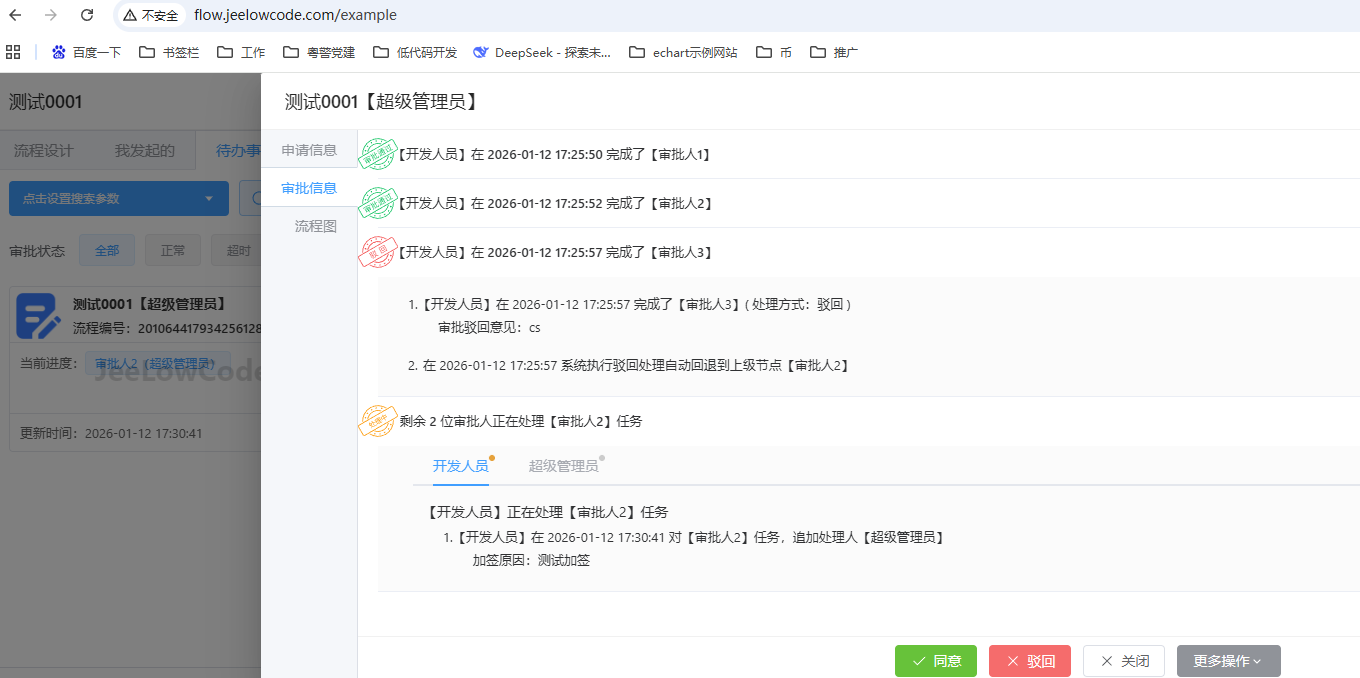
Task: Open the DeepSeek bookmark
Action: (542, 52)
